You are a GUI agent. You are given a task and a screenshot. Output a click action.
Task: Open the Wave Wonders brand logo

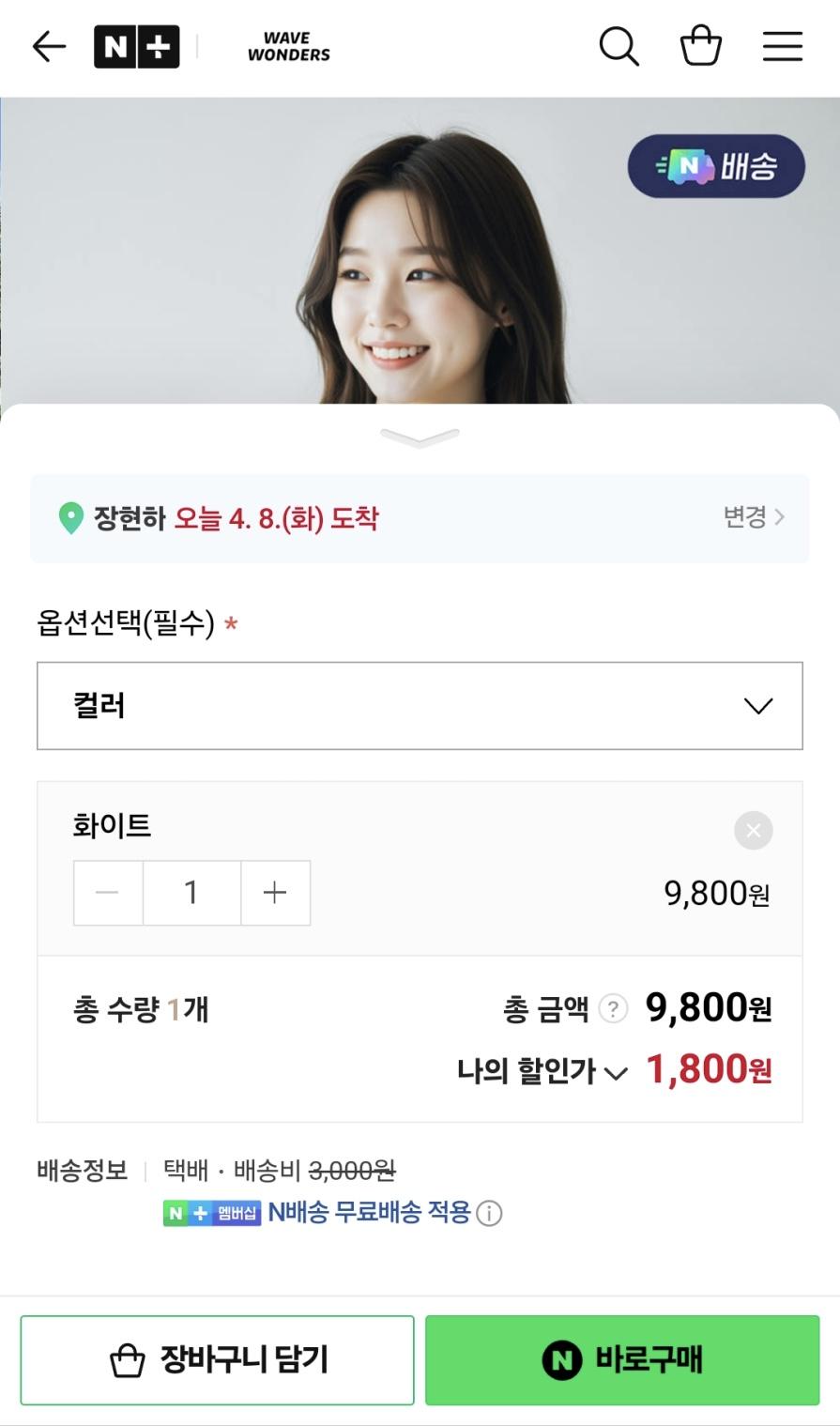coord(288,46)
